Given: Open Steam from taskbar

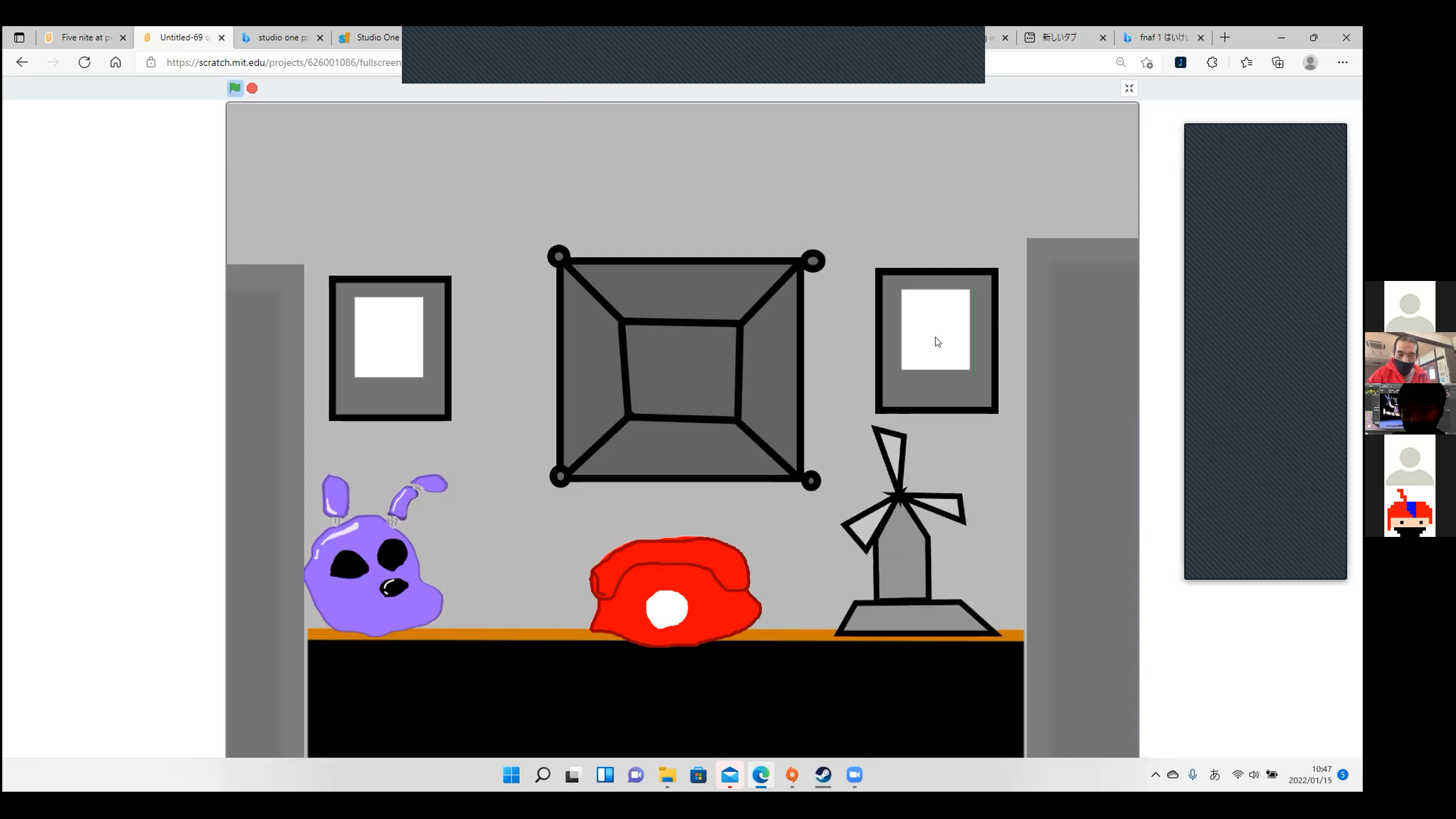Looking at the screenshot, I should point(824,775).
